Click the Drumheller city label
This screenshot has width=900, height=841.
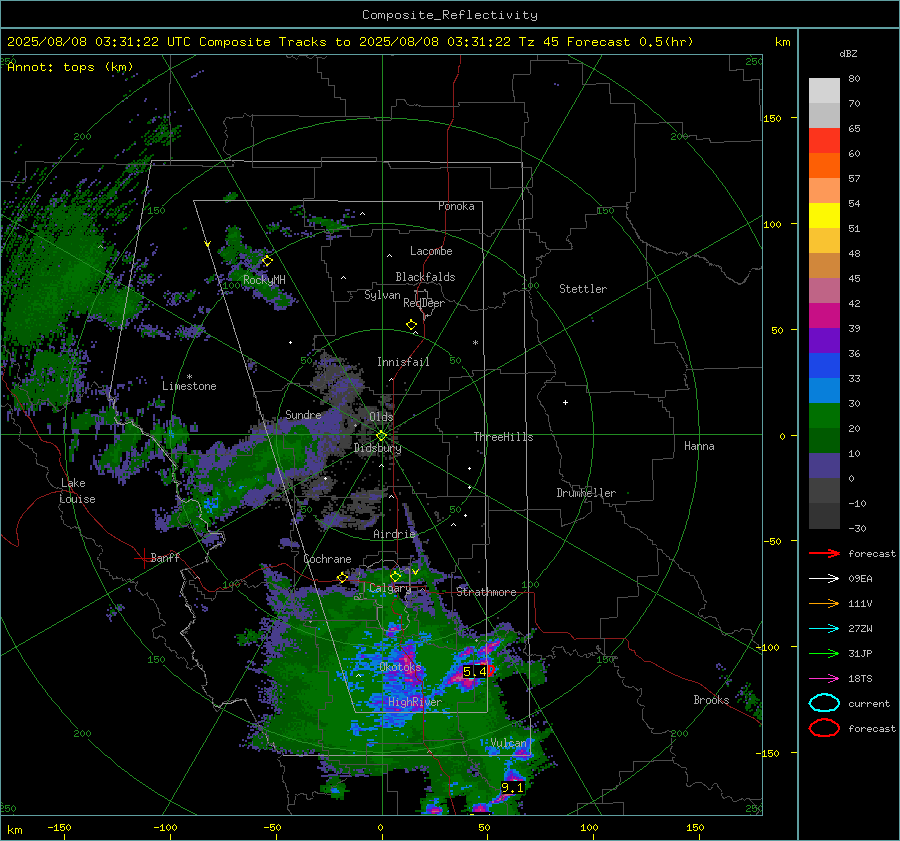586,493
